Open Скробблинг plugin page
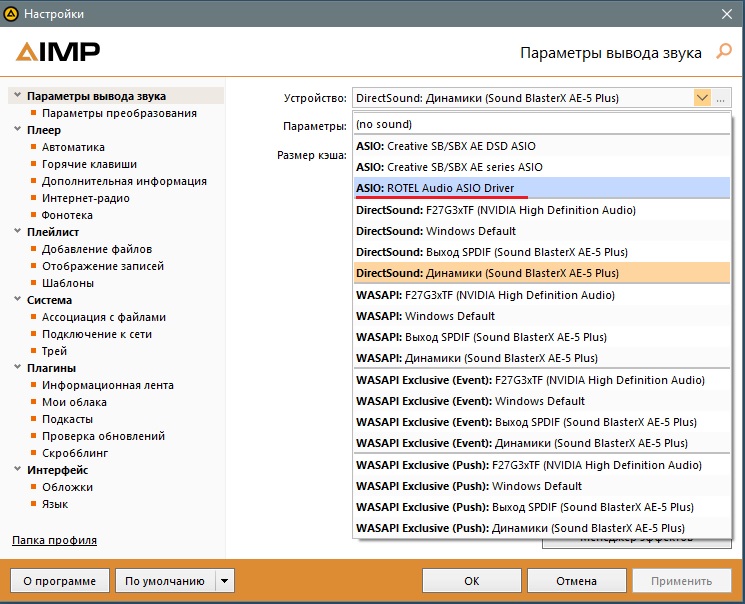Image resolution: width=745 pixels, height=604 pixels. [x=75, y=453]
